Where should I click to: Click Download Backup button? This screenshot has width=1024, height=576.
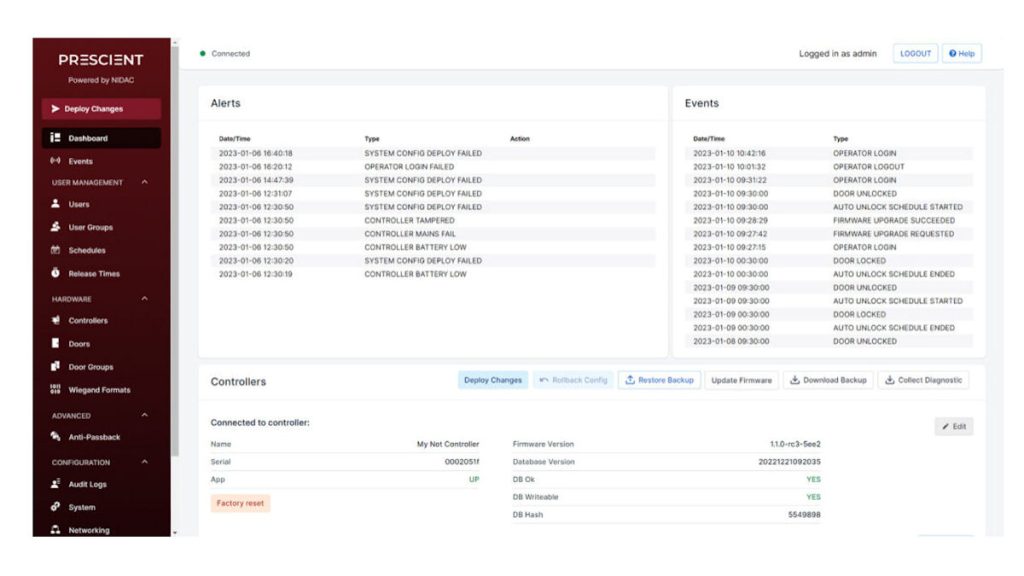(827, 380)
